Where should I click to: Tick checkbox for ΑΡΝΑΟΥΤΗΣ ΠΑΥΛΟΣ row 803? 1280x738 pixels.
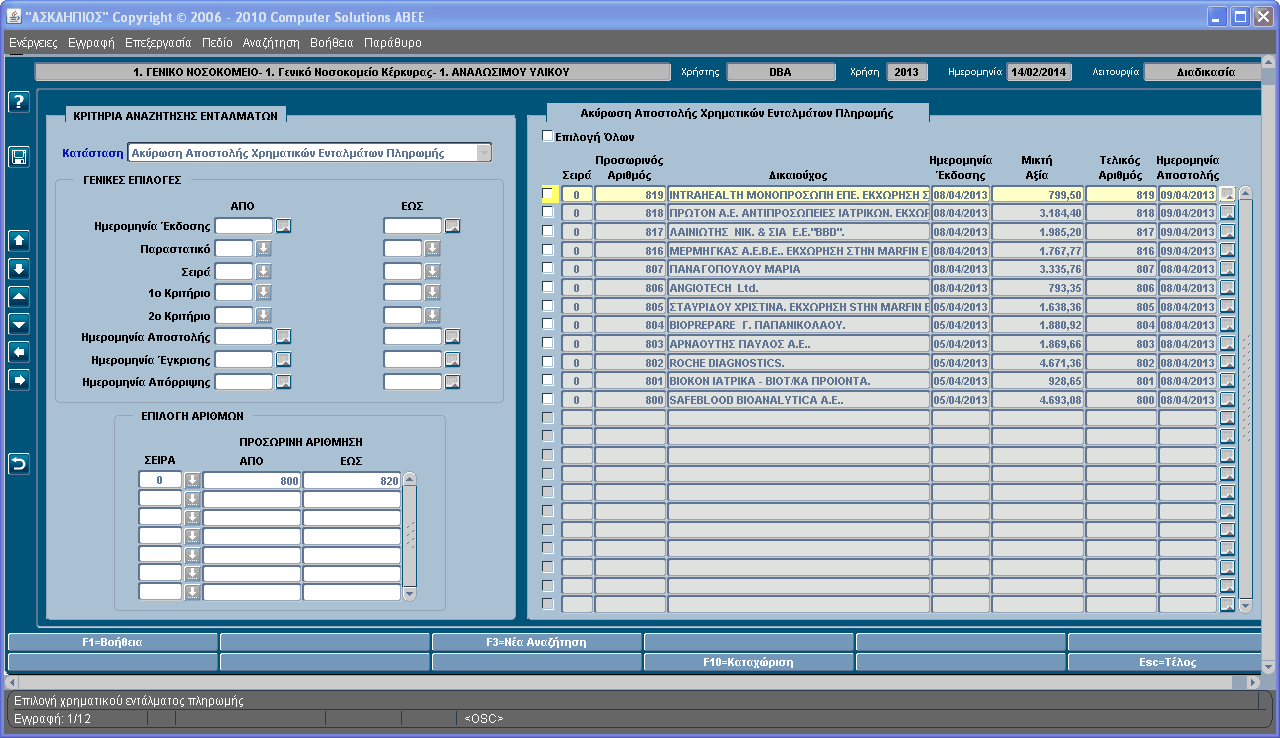[x=547, y=343]
